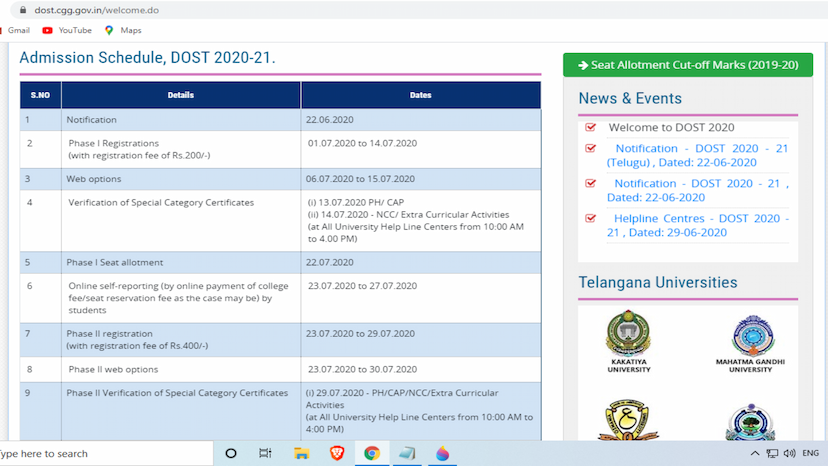Click the Windows taskbar search box
The image size is (828, 466).
[106, 454]
